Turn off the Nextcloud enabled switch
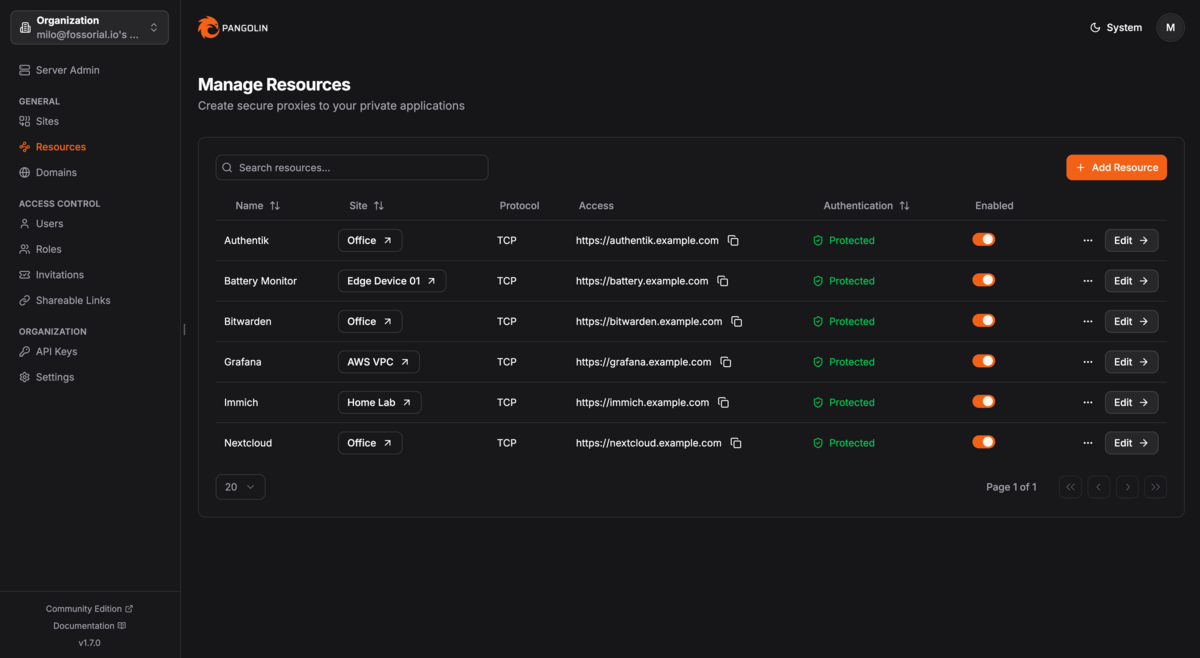1200x658 pixels. [983, 442]
